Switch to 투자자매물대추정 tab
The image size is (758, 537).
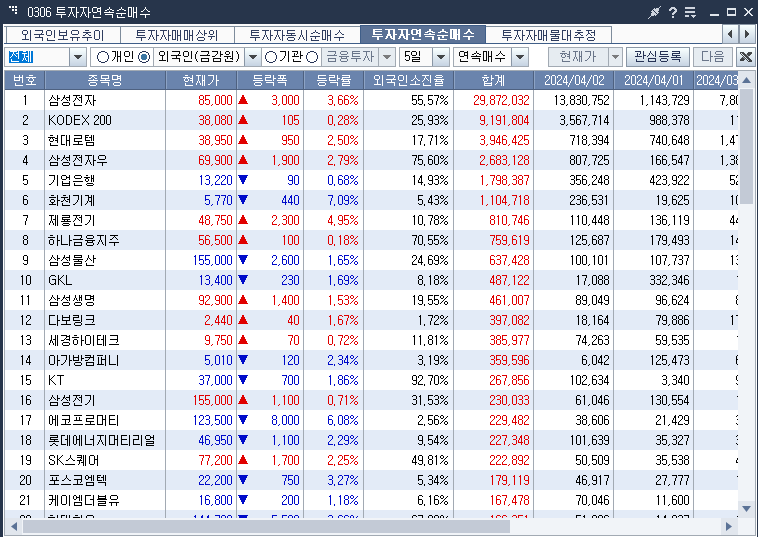tap(549, 35)
